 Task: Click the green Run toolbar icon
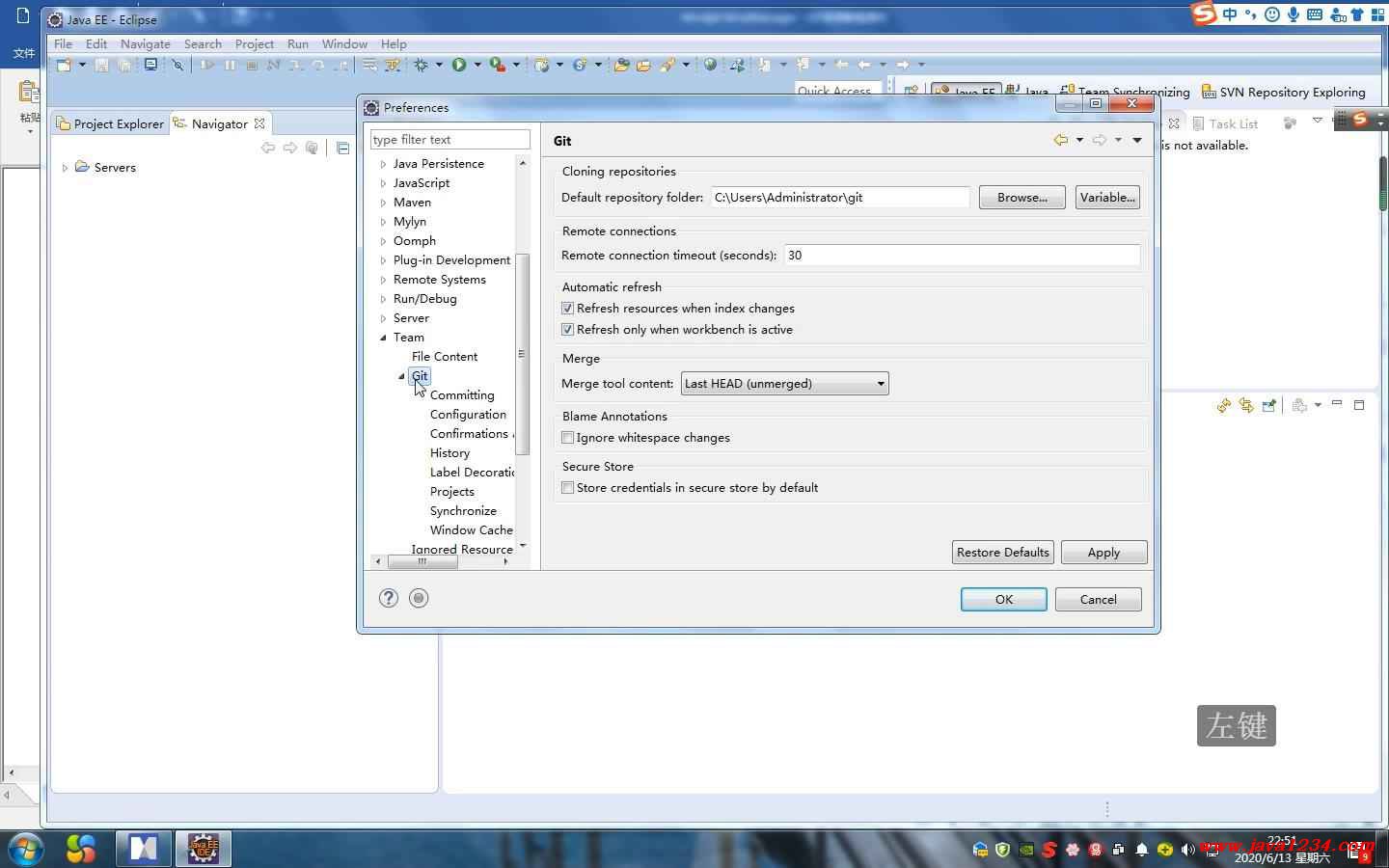[459, 65]
